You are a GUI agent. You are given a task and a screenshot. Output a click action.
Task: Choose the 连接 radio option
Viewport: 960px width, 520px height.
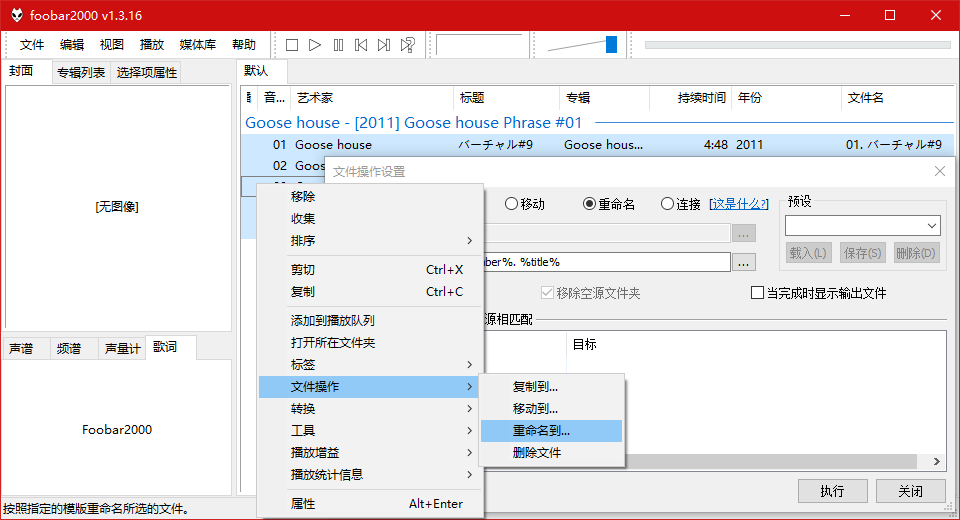pos(668,204)
